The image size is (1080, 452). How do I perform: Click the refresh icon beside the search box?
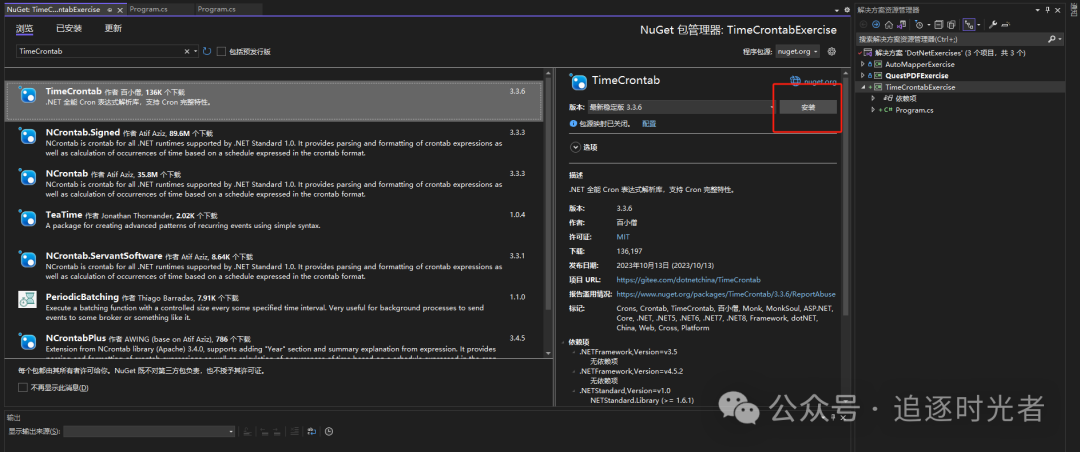(207, 51)
